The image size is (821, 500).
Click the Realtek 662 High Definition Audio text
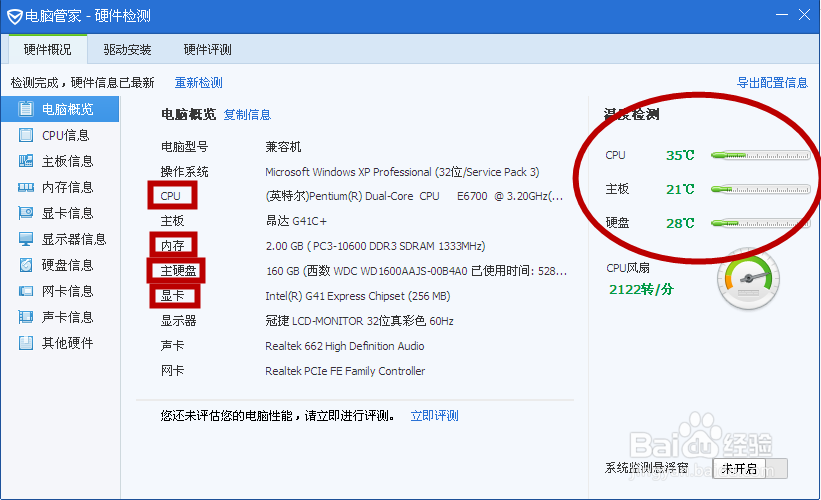(x=345, y=346)
